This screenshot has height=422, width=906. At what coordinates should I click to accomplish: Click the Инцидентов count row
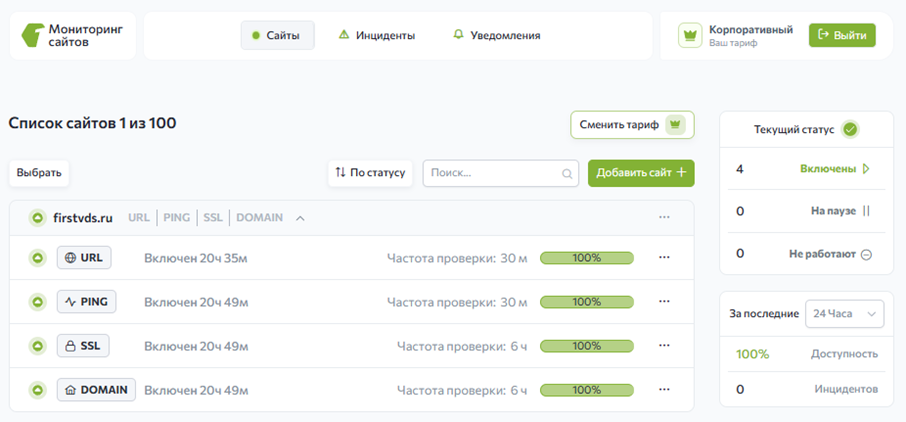coord(806,389)
